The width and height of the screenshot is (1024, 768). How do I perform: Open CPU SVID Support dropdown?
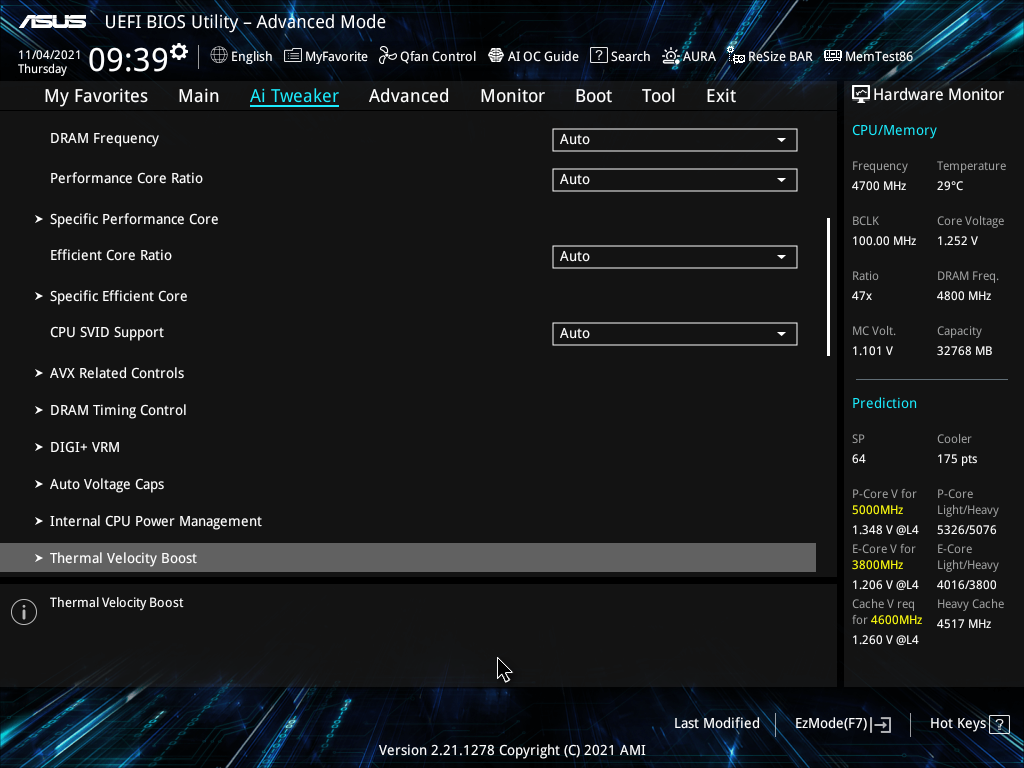pyautogui.click(x=675, y=334)
